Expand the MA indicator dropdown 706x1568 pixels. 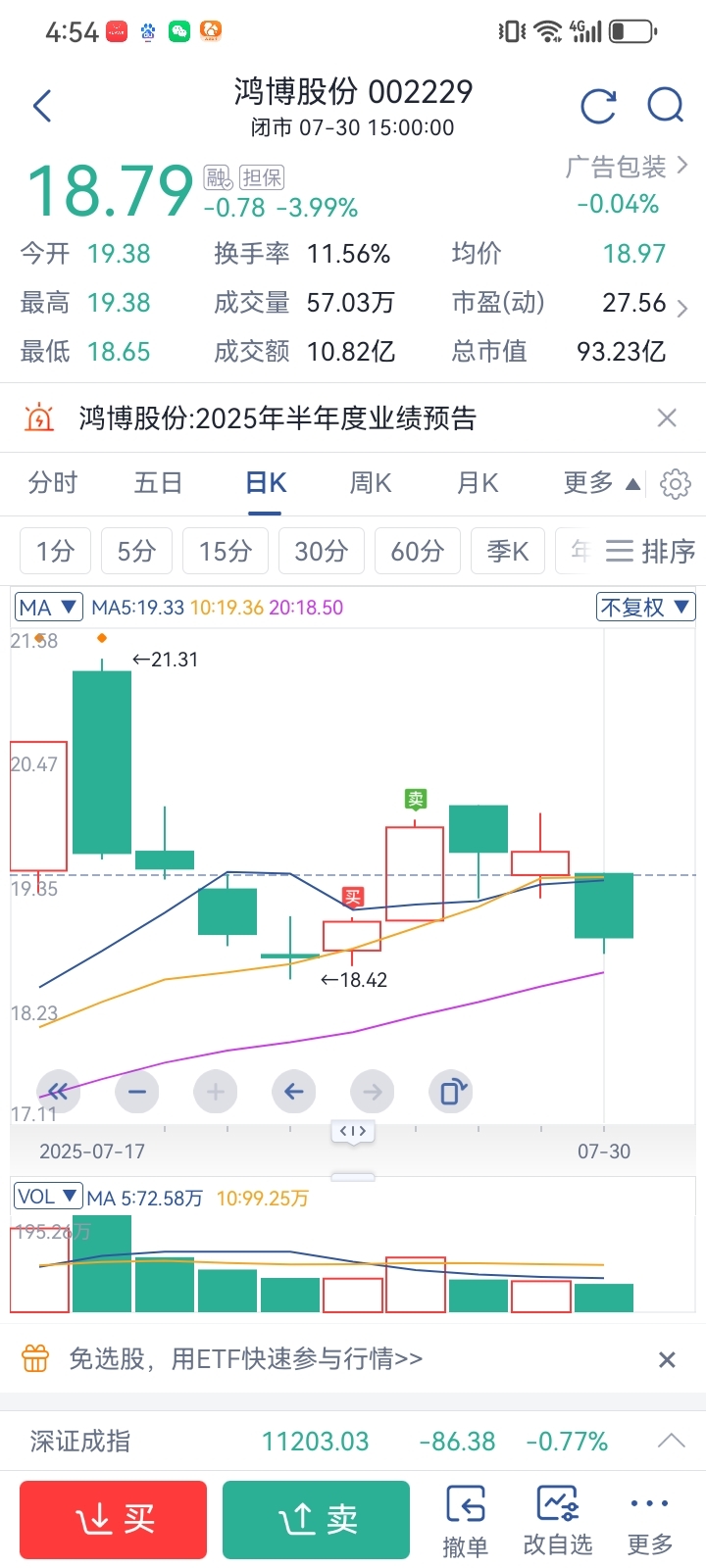tap(49, 608)
